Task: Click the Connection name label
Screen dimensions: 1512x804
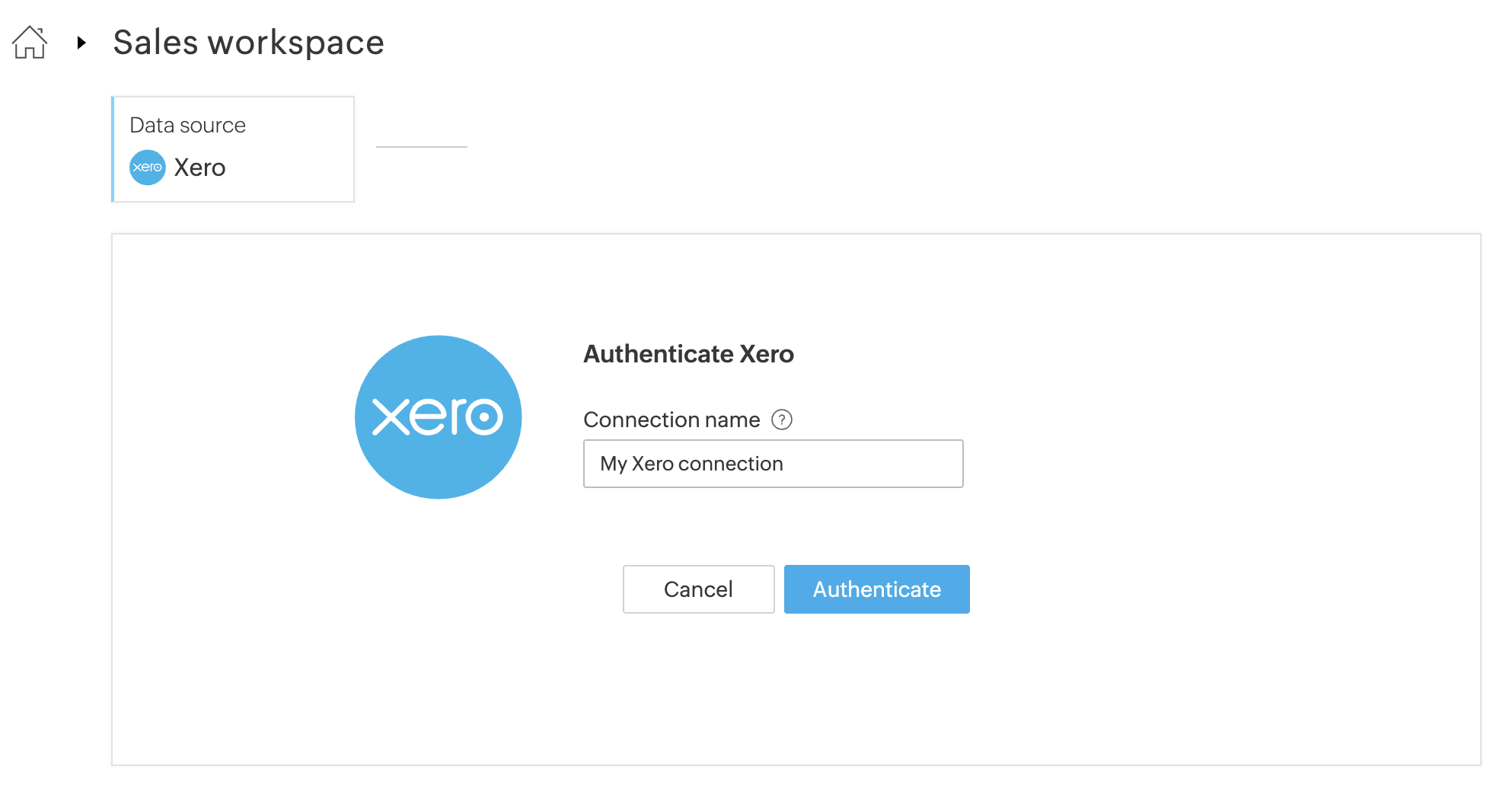Action: [671, 420]
